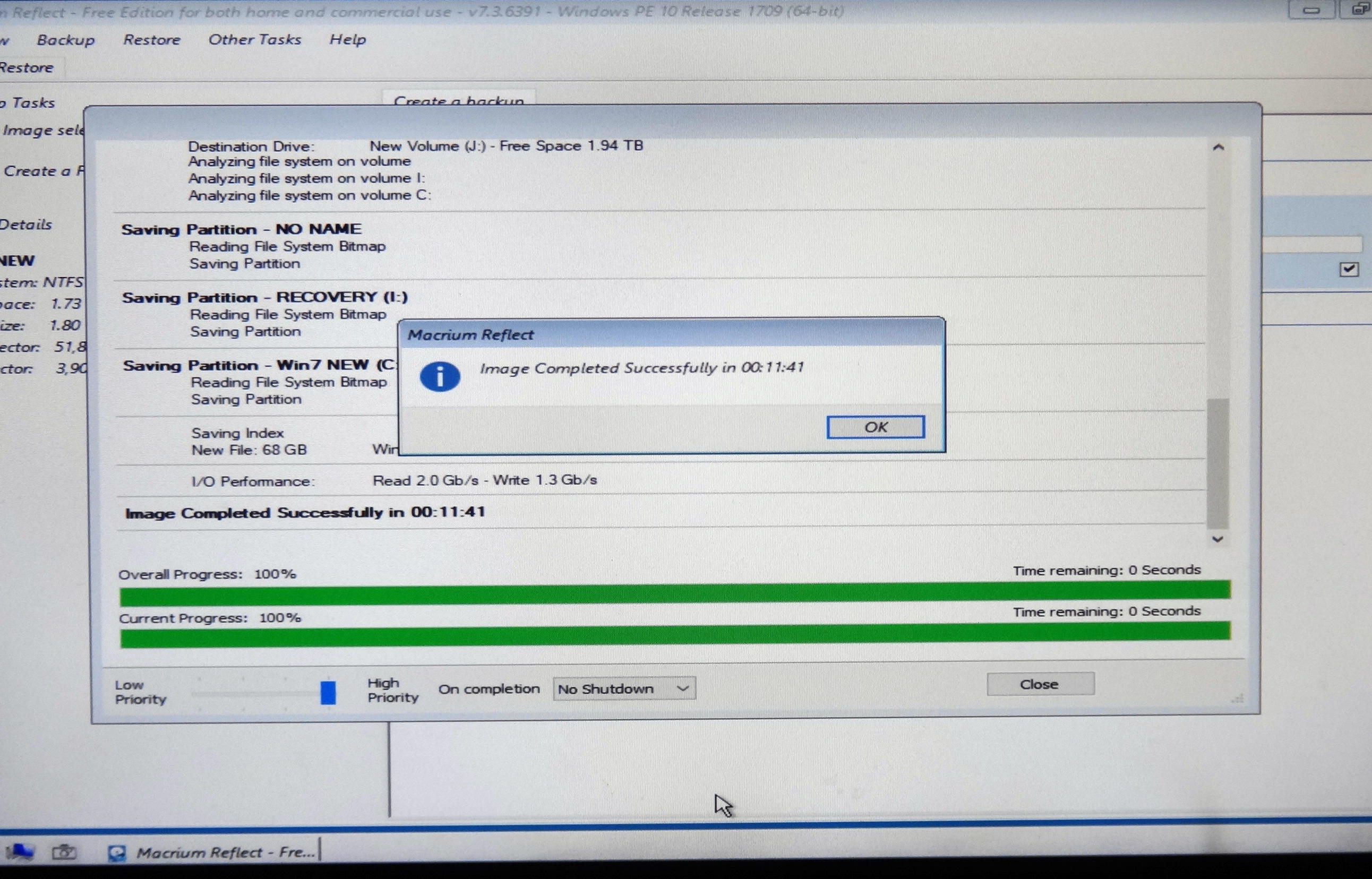This screenshot has height=879, width=1372.
Task: Click the 'Saving Index' log line
Action: click(237, 433)
